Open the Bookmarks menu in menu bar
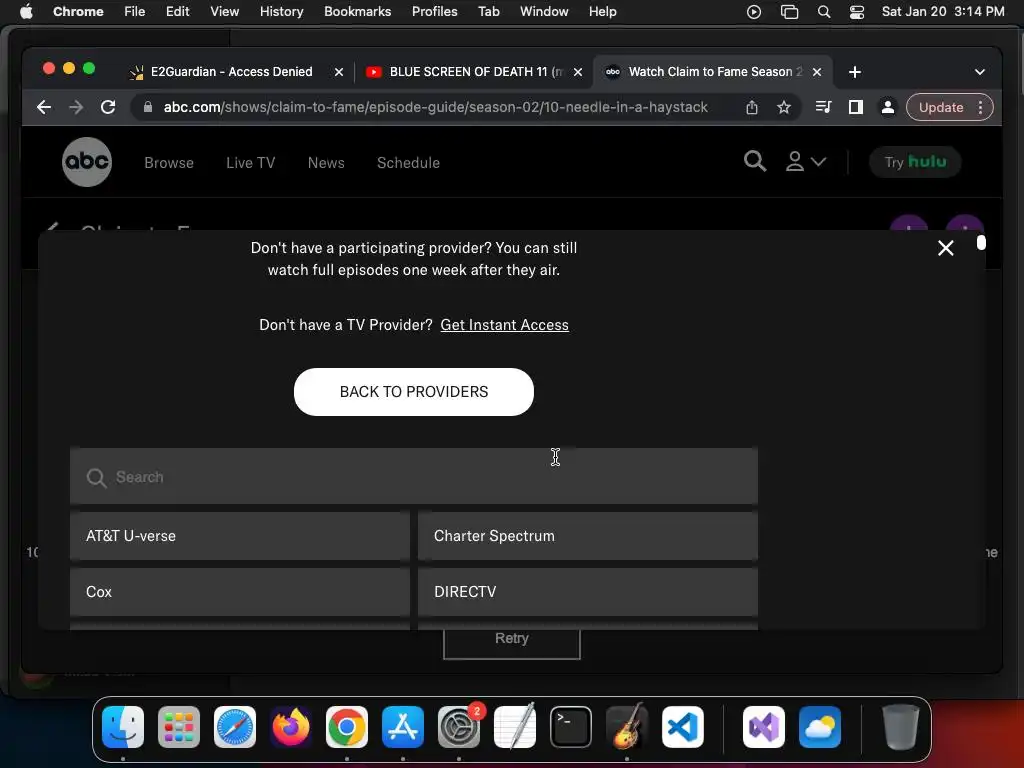Screen dimensions: 1024x768 [x=357, y=12]
